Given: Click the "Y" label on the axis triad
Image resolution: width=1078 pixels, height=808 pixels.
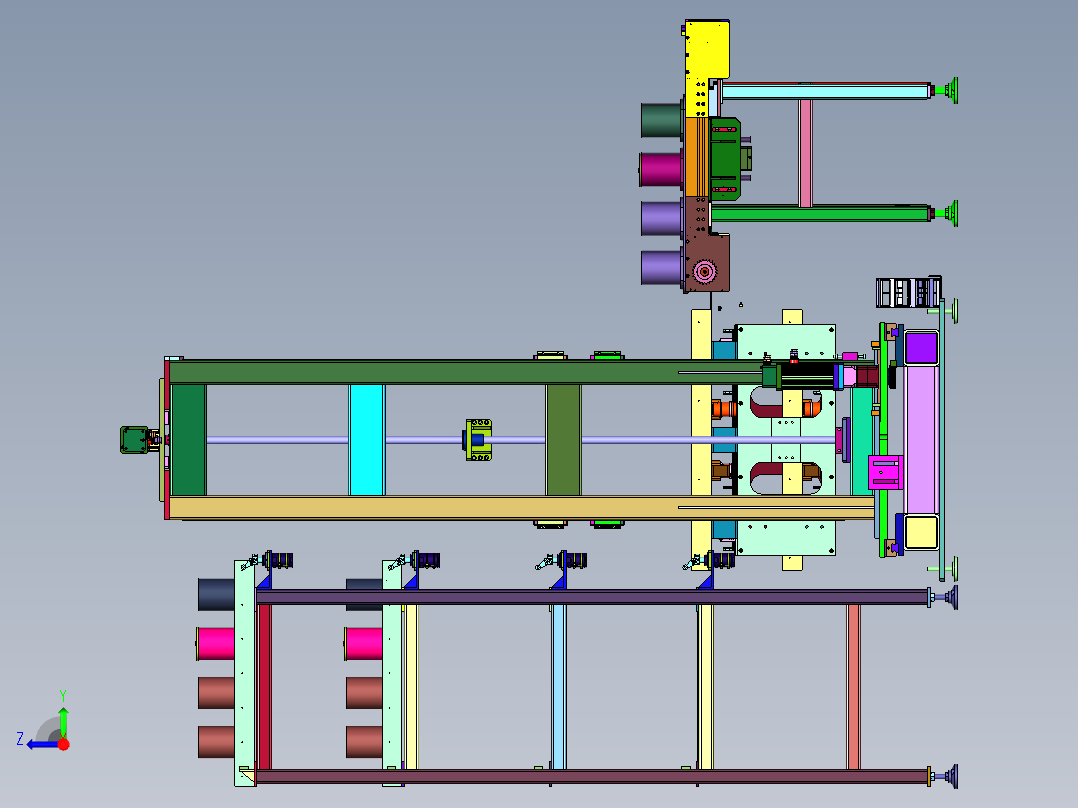Looking at the screenshot, I should [63, 695].
